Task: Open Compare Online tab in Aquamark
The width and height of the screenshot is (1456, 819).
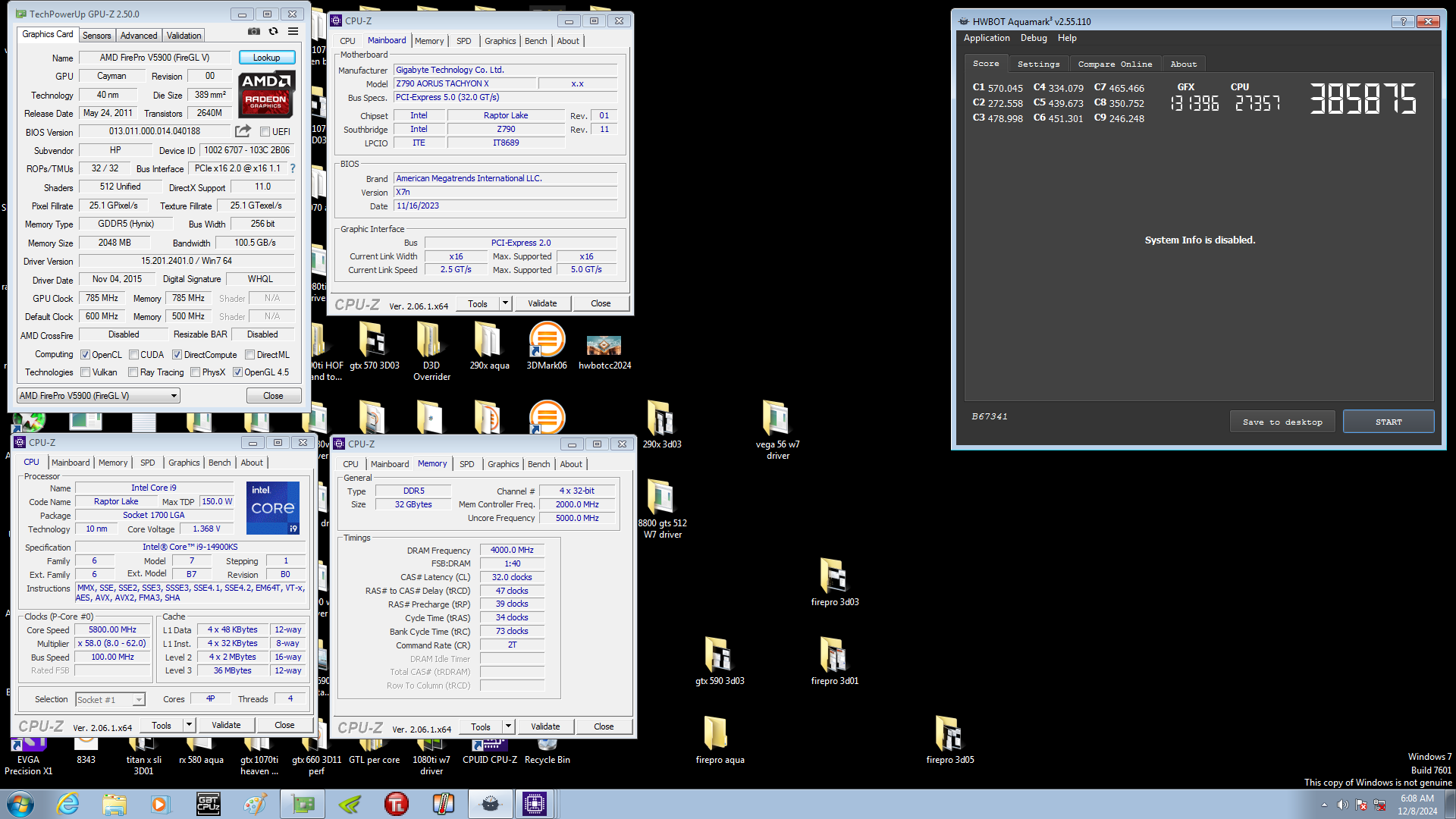Action: click(1115, 64)
